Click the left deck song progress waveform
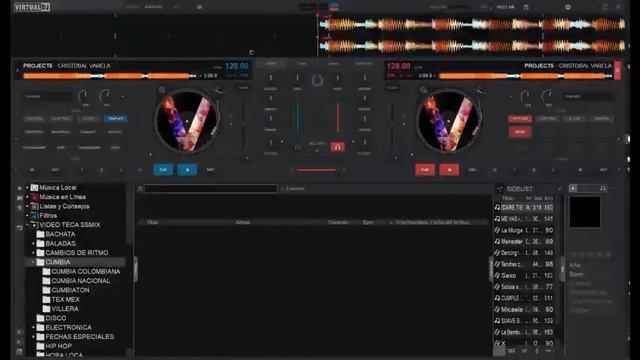640x360 pixels. coord(109,76)
